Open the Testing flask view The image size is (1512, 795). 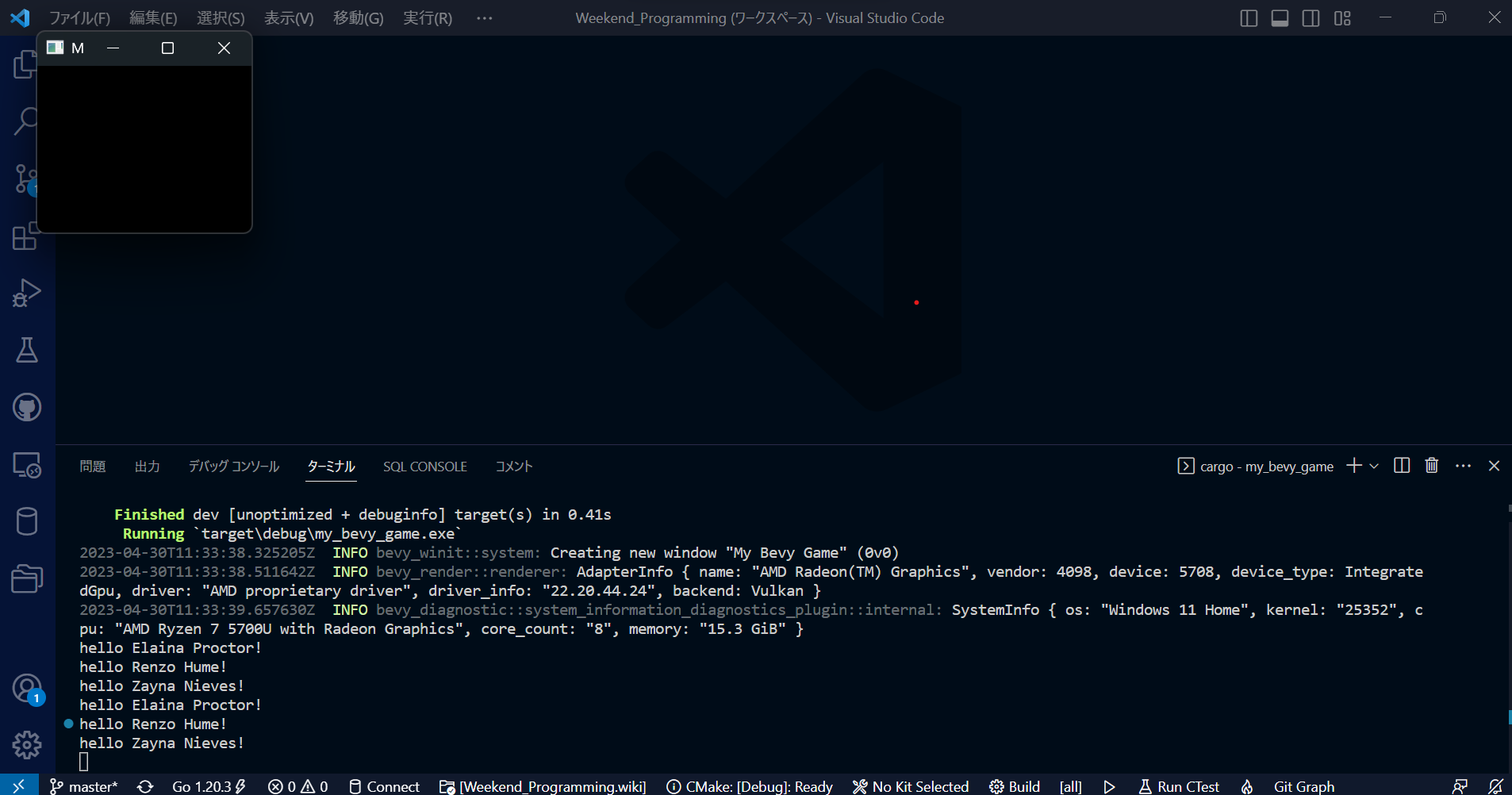coord(27,350)
